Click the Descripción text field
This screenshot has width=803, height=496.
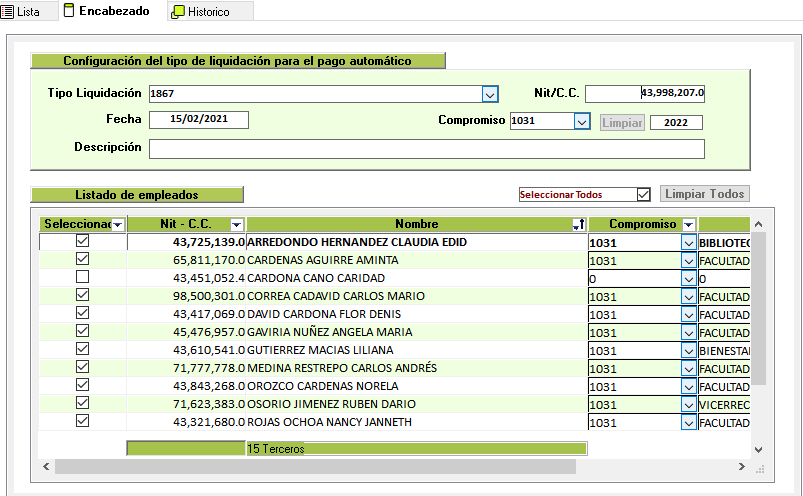pos(427,149)
